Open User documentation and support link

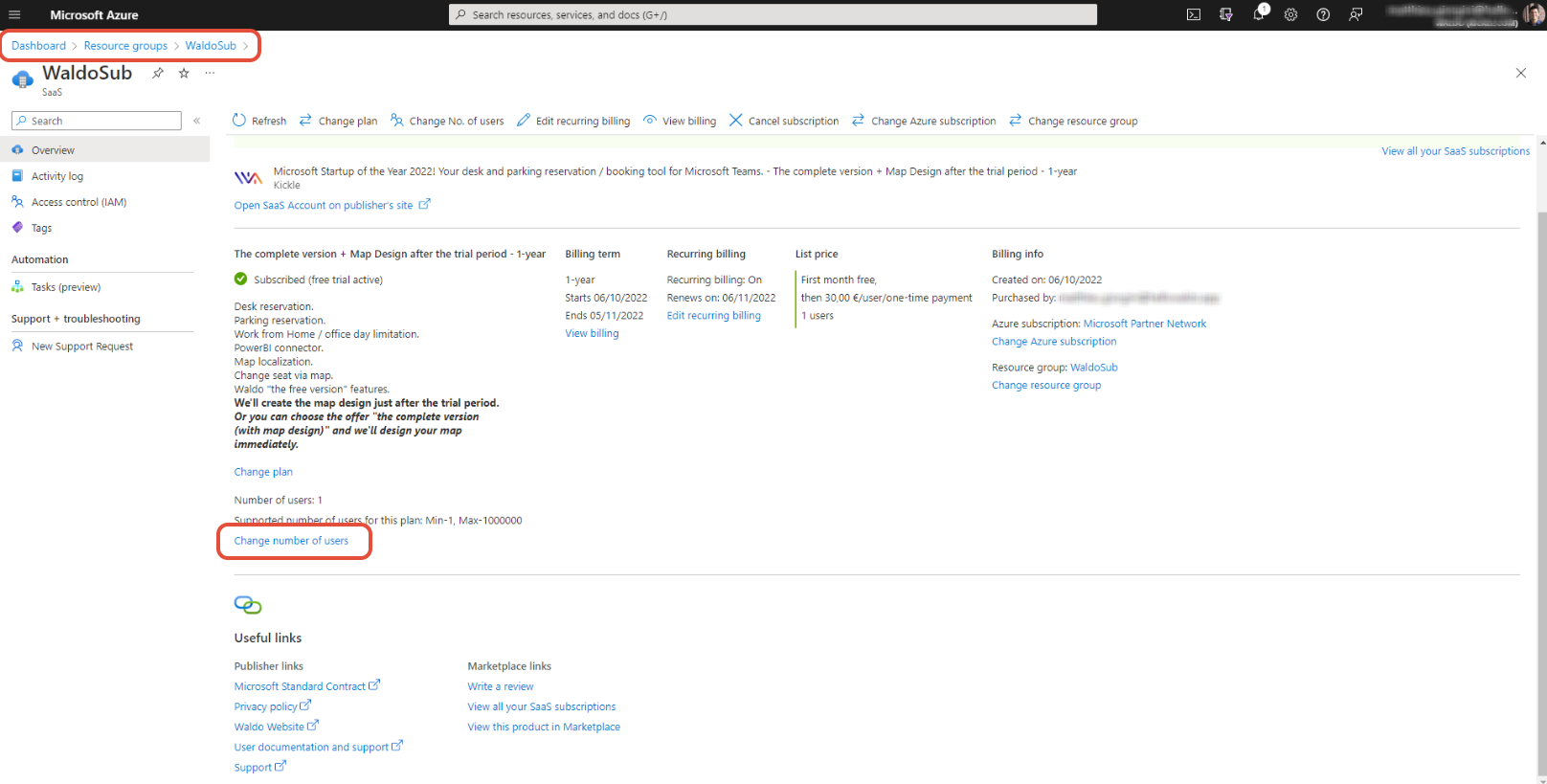point(318,747)
